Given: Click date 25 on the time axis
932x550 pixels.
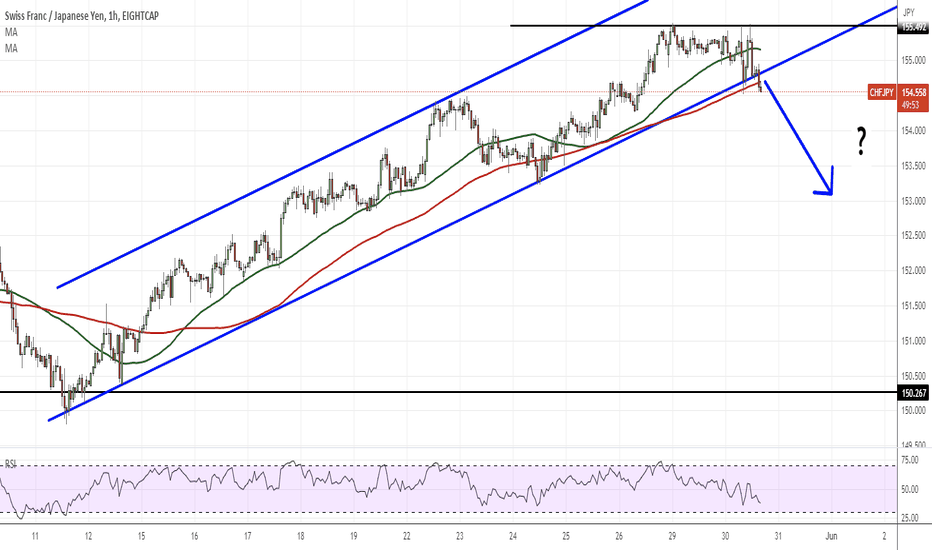Looking at the screenshot, I should pos(566,536).
